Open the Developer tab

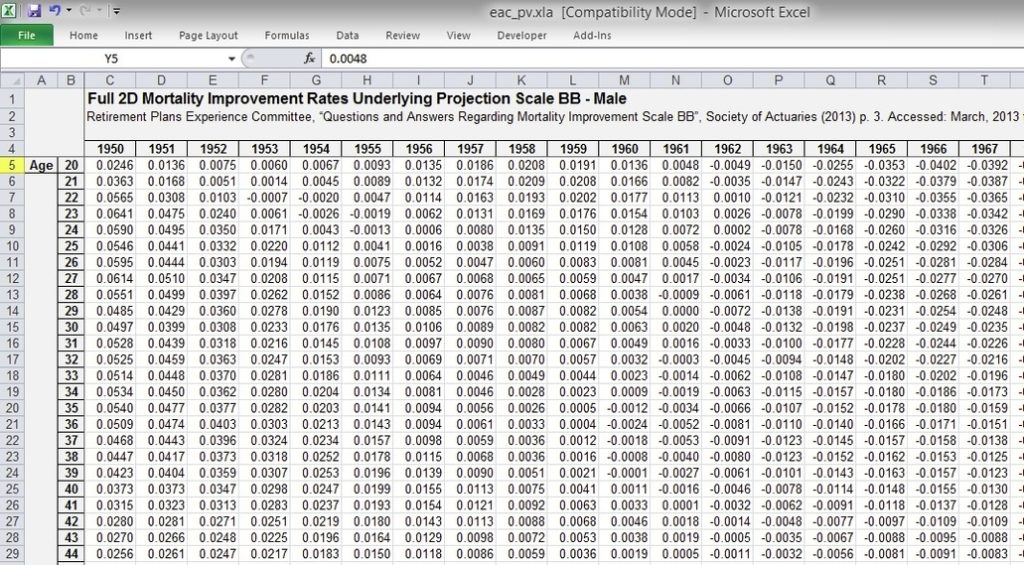click(522, 35)
